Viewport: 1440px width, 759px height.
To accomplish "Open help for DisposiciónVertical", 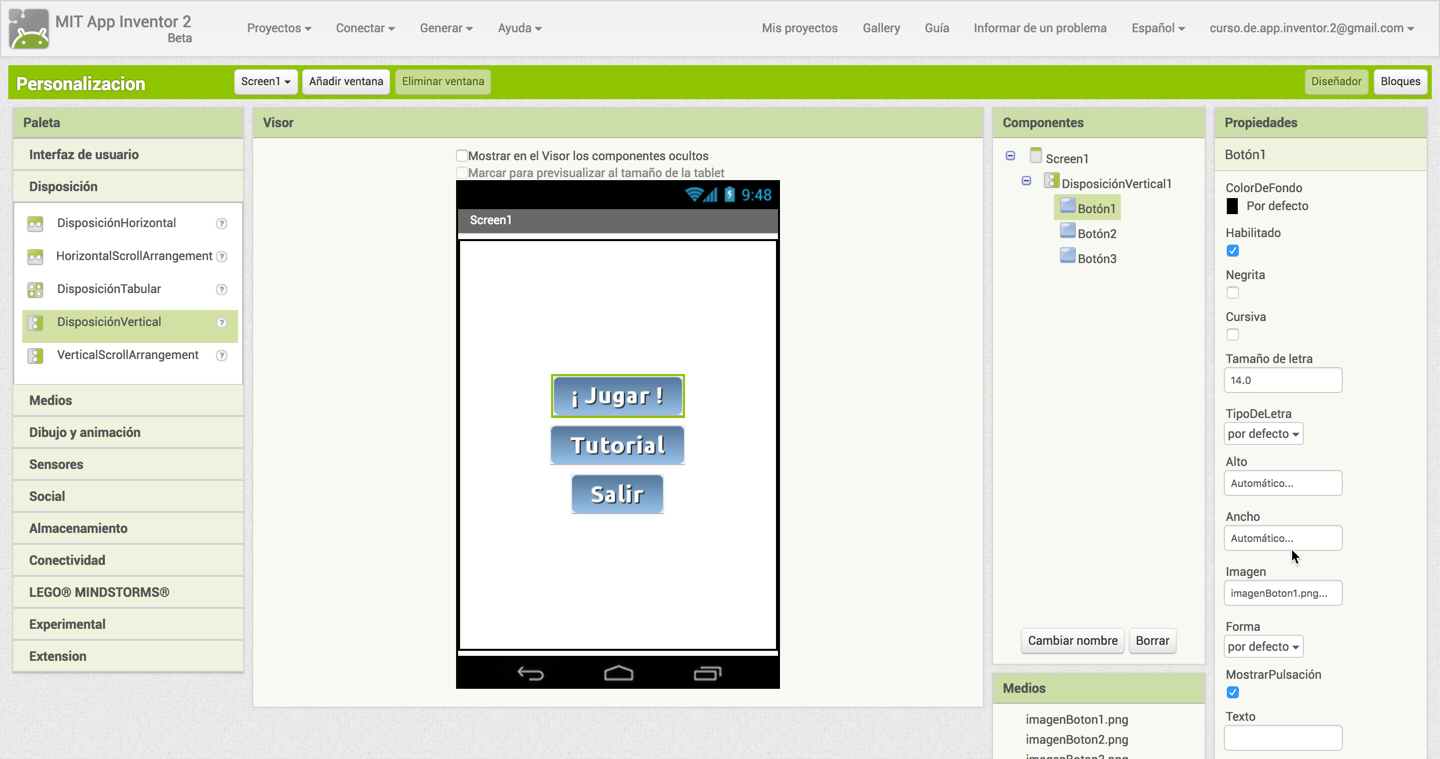I will (x=222, y=323).
